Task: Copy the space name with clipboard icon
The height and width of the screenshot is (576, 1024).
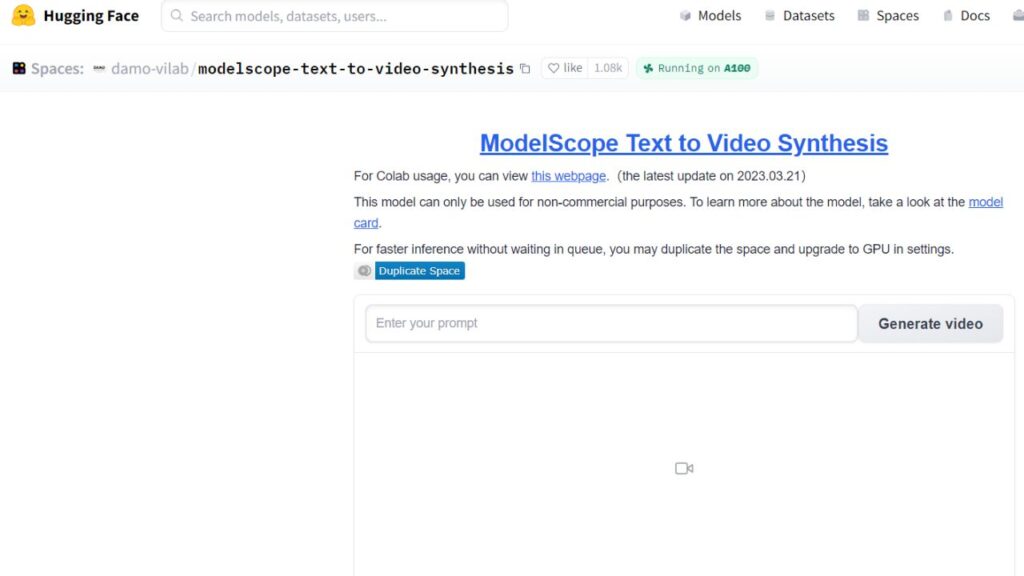Action: click(525, 69)
